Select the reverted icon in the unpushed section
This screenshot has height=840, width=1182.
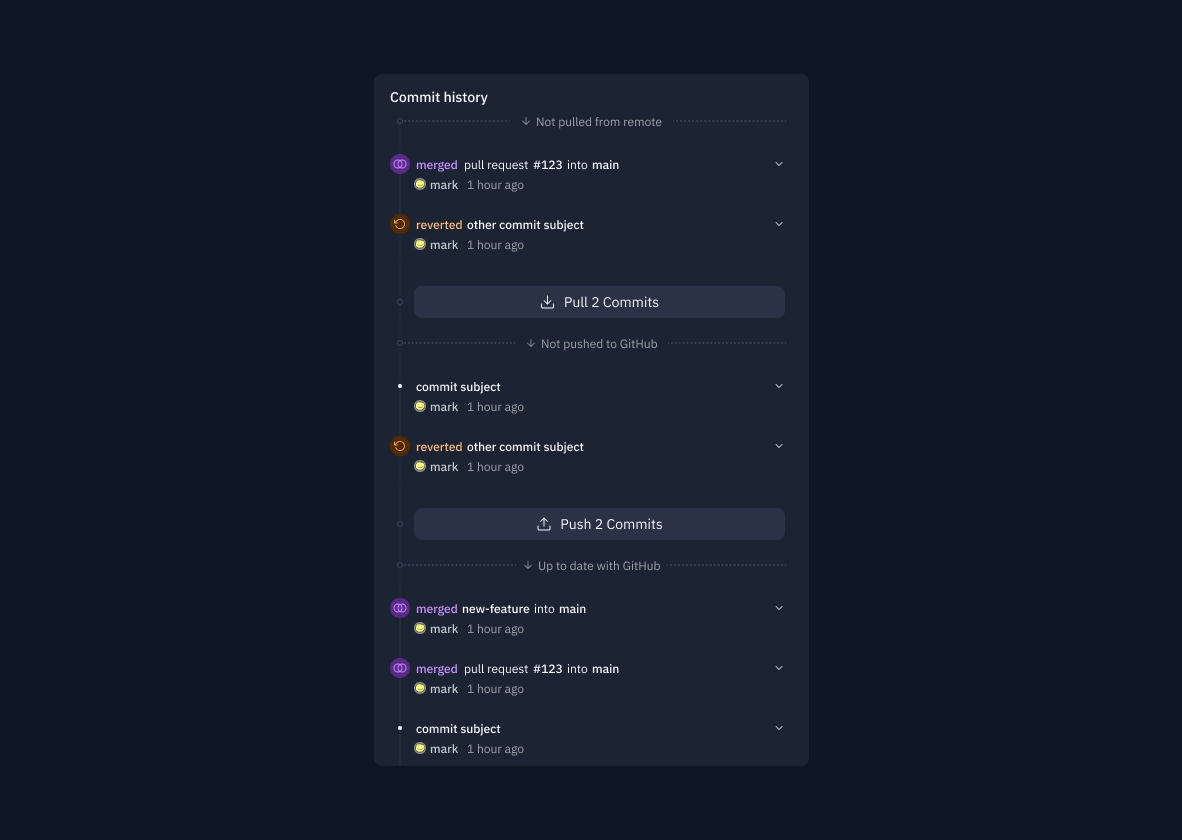(x=400, y=446)
